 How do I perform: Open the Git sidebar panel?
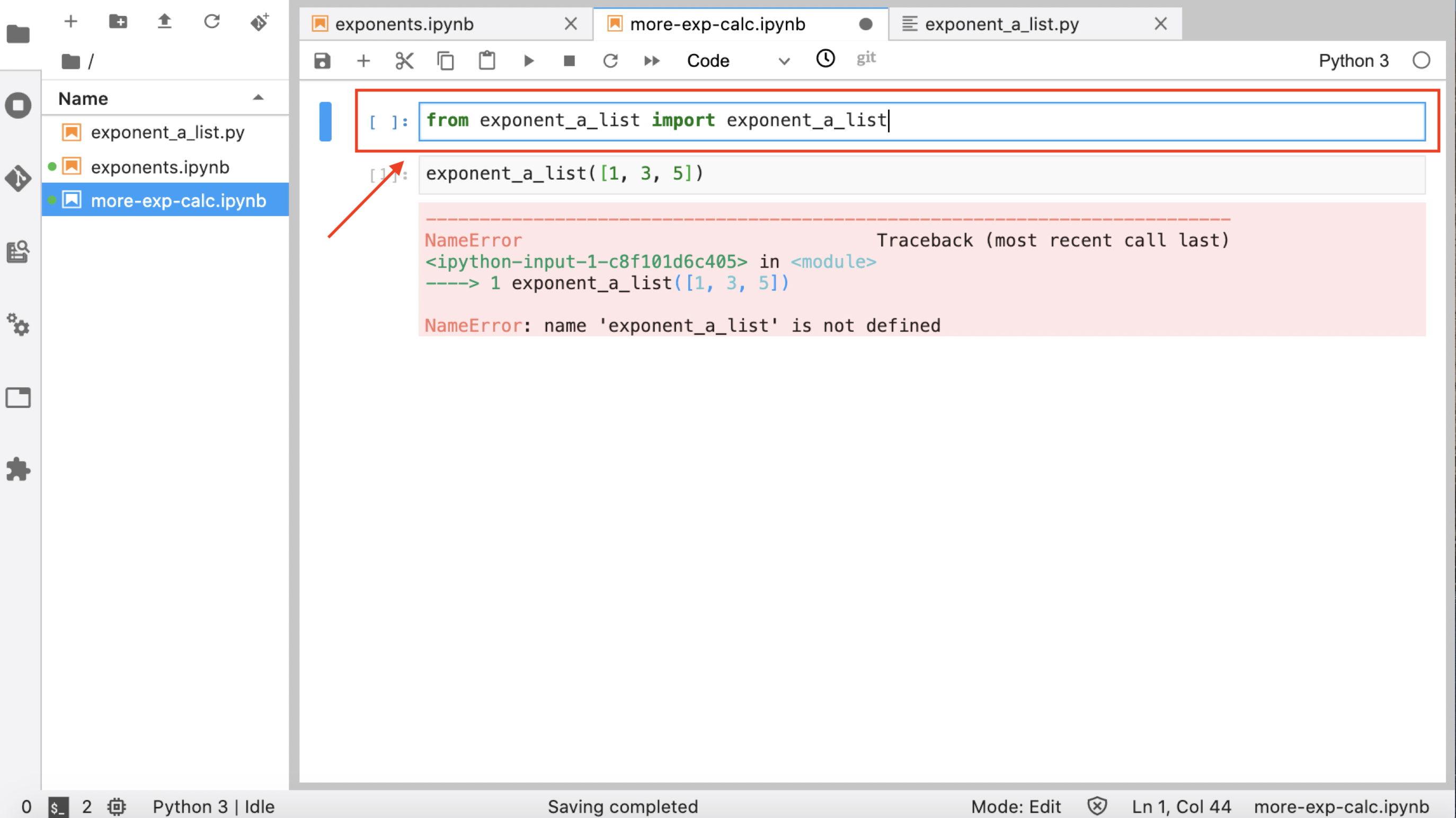click(x=18, y=178)
